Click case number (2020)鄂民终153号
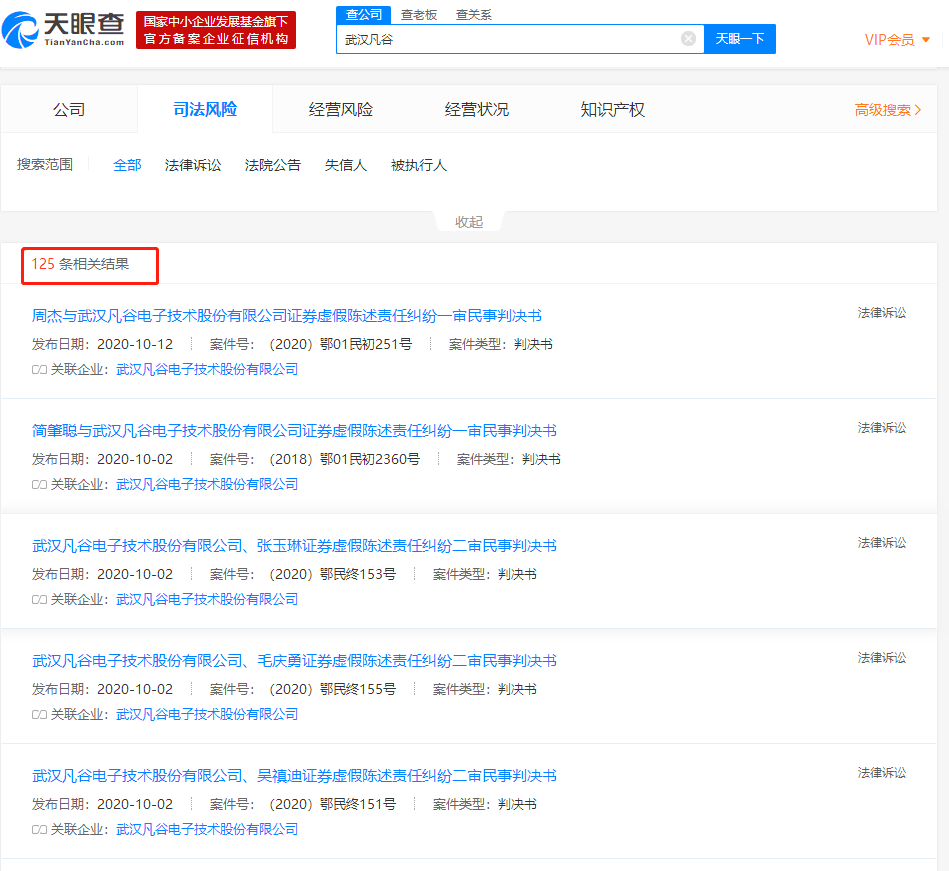Viewport: 949px width, 871px height. point(333,574)
